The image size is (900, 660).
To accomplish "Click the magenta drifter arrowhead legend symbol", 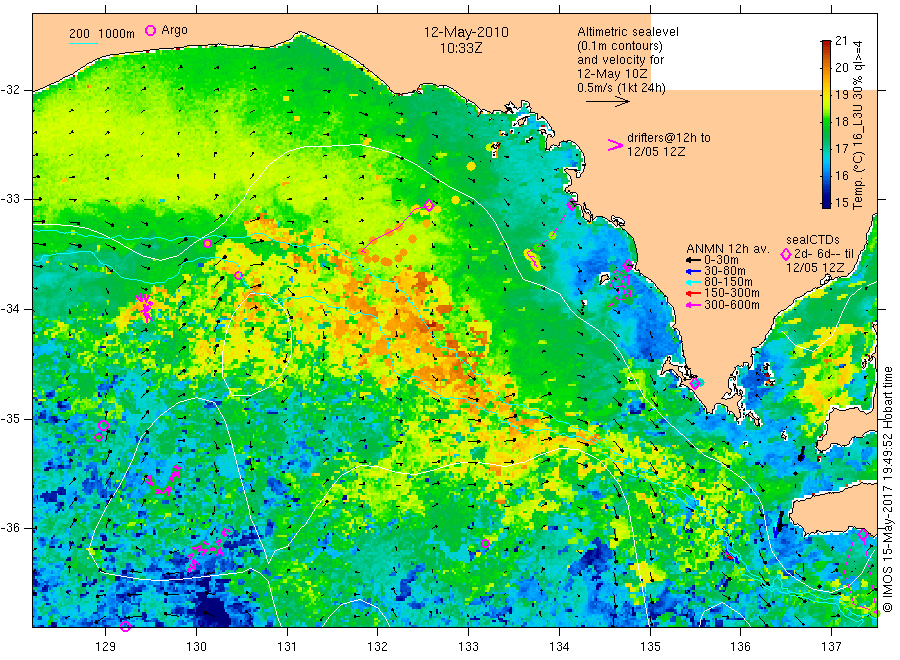I will (x=615, y=145).
